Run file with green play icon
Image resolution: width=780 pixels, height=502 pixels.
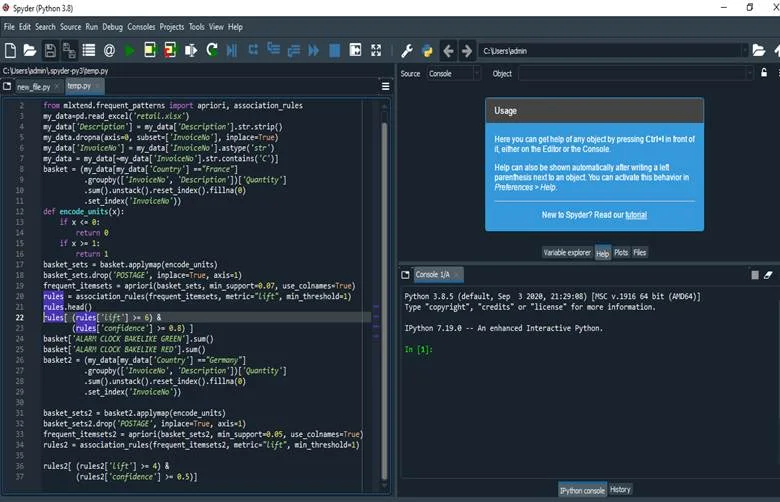tap(129, 50)
